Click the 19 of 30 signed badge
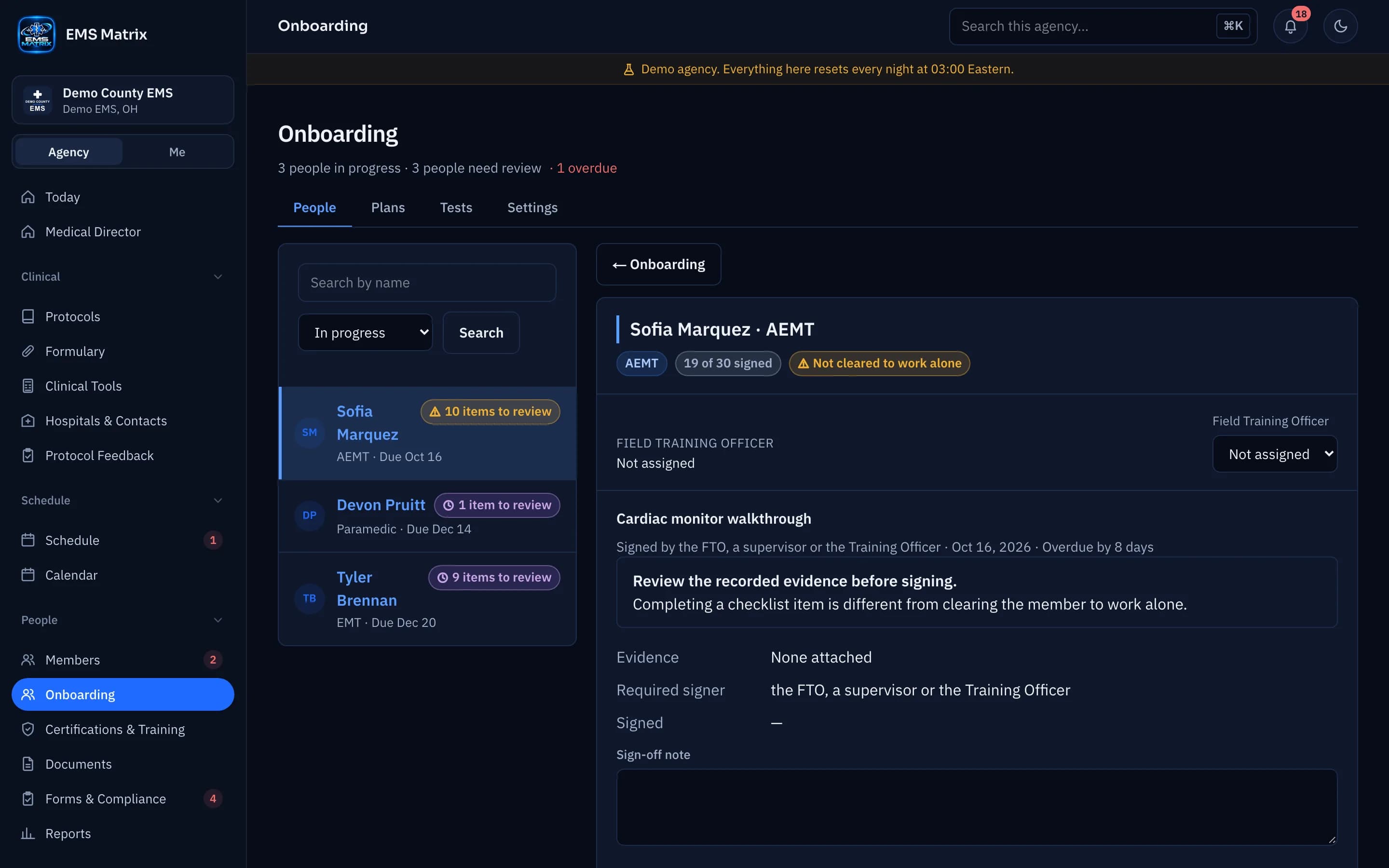The image size is (1389, 868). (728, 364)
